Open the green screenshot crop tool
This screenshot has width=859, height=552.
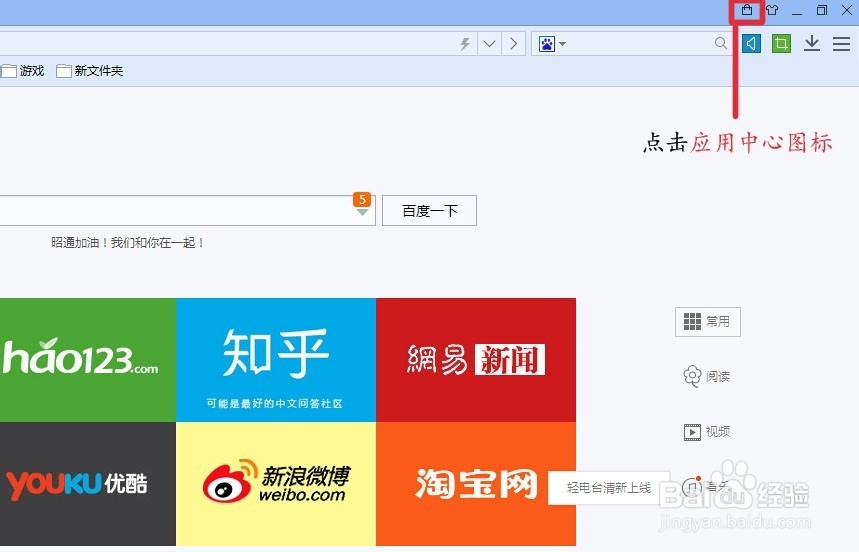781,43
